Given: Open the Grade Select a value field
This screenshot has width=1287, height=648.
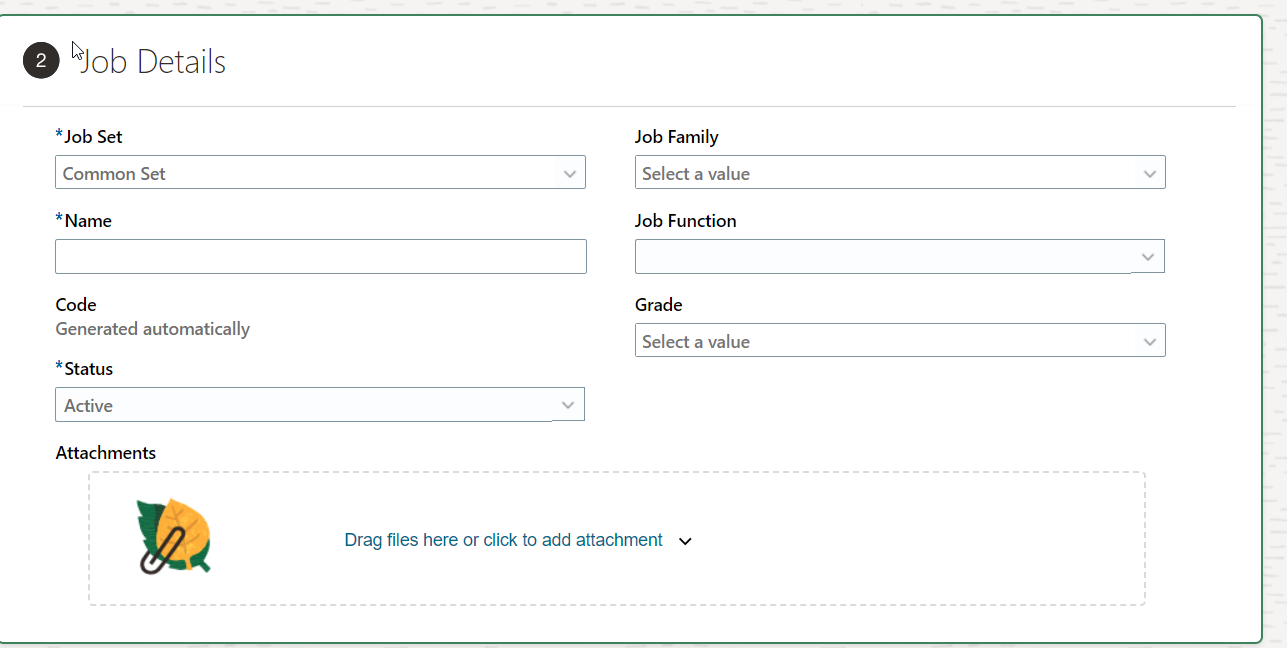Looking at the screenshot, I should point(900,341).
